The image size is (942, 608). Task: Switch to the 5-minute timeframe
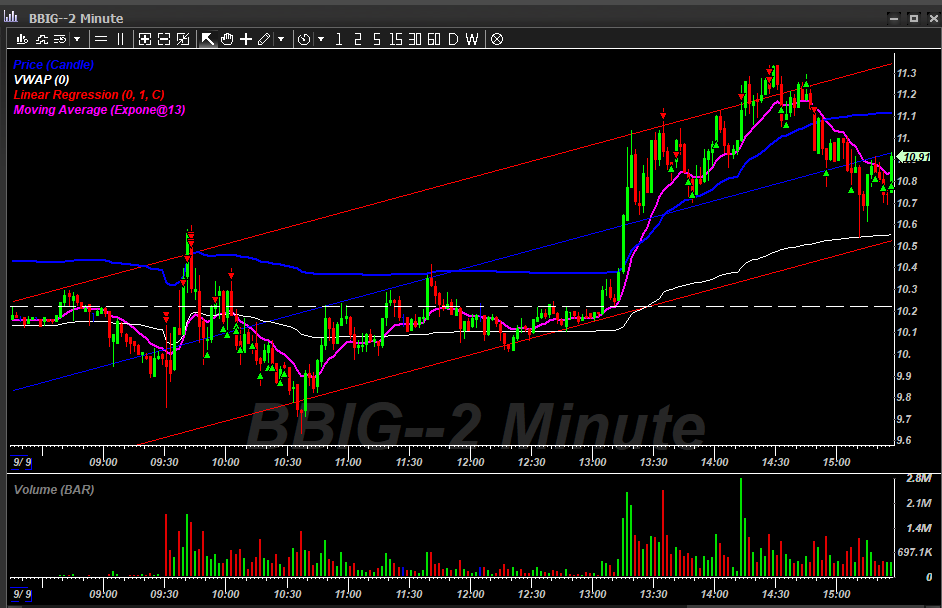point(375,39)
